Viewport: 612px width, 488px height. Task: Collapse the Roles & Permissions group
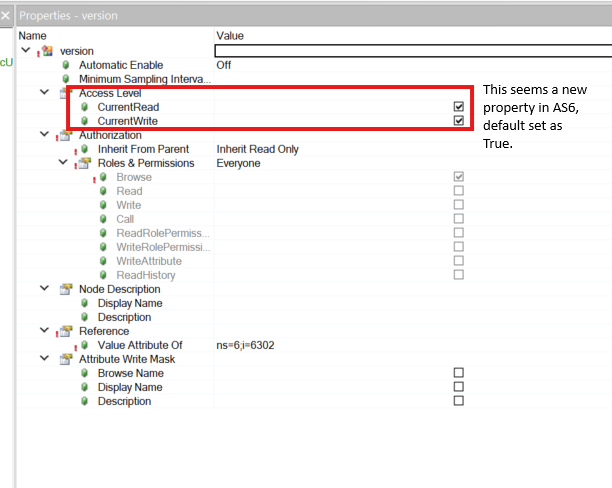[x=63, y=162]
